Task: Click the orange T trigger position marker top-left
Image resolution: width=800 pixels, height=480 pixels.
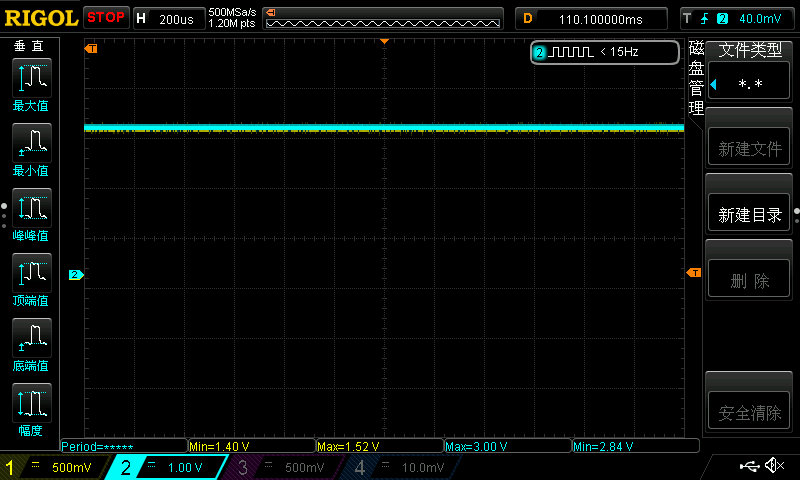Action: tap(91, 48)
